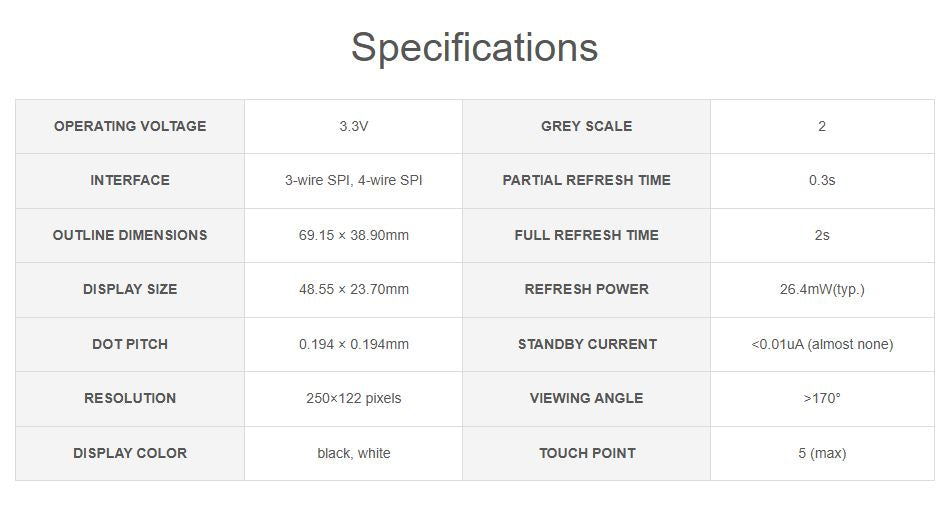Click the 3.3V voltage value
949x522 pixels.
[354, 126]
